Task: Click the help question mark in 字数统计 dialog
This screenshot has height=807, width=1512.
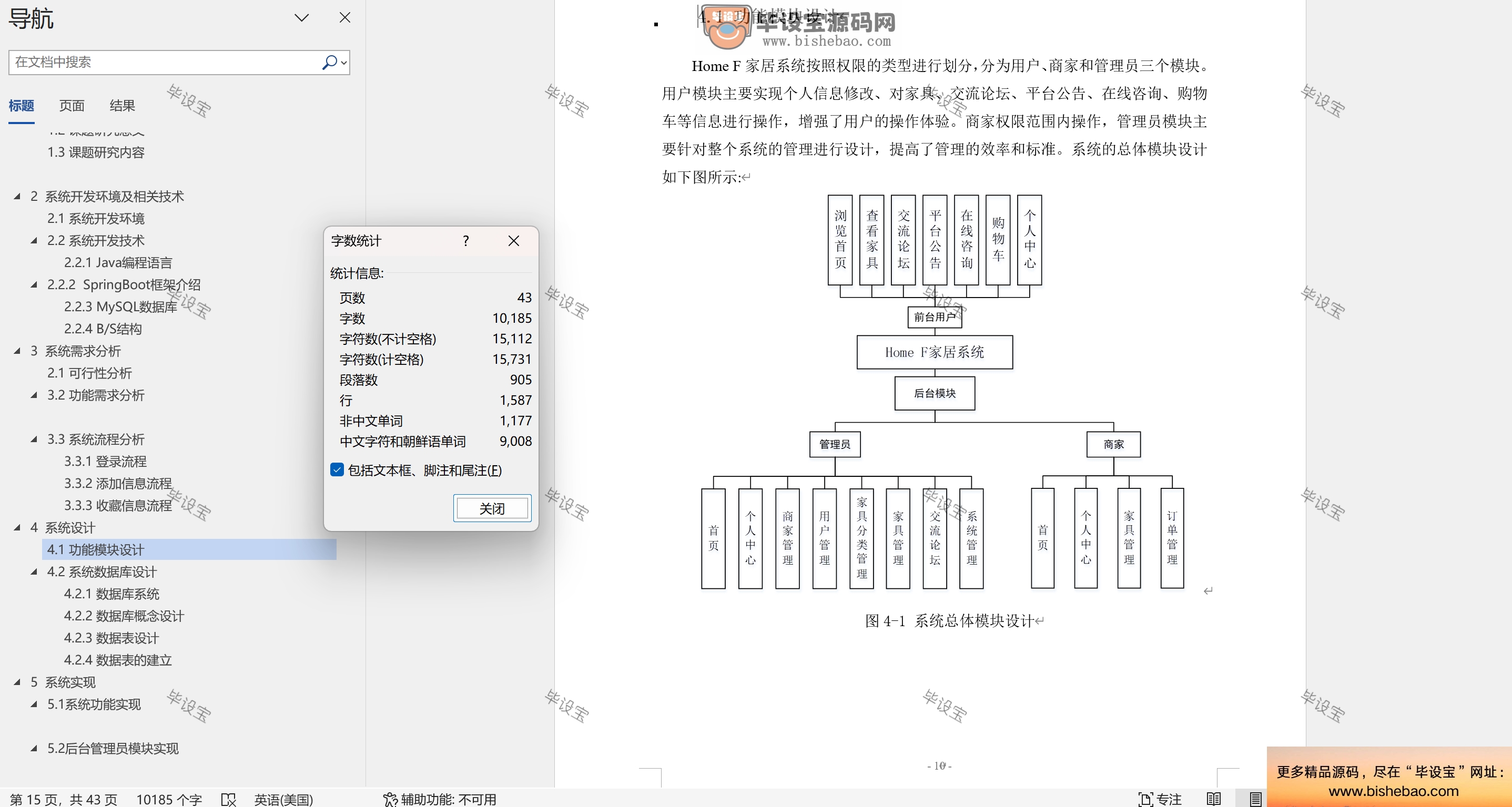Action: 465,241
